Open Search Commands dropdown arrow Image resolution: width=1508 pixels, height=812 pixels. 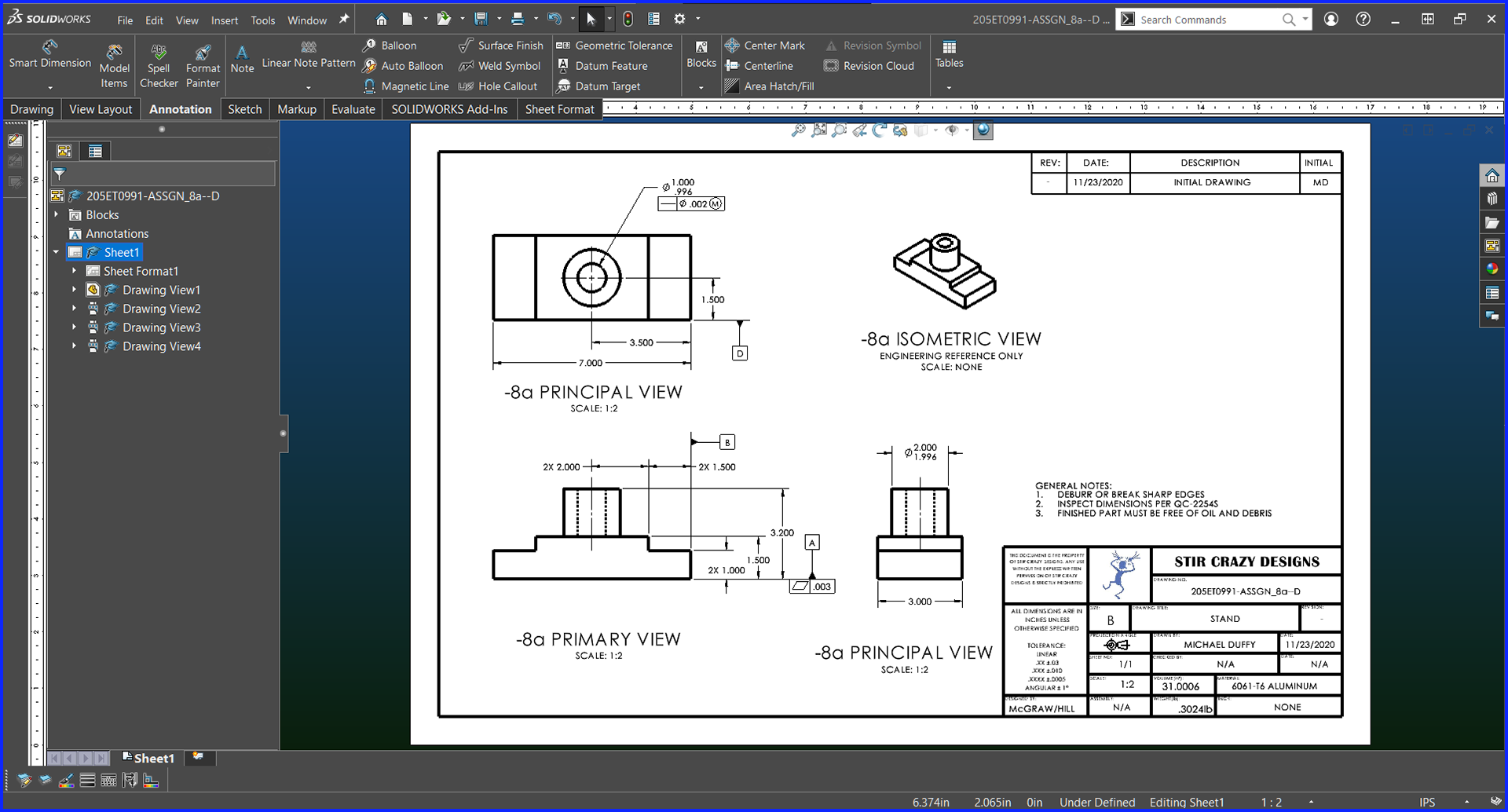(x=1305, y=20)
